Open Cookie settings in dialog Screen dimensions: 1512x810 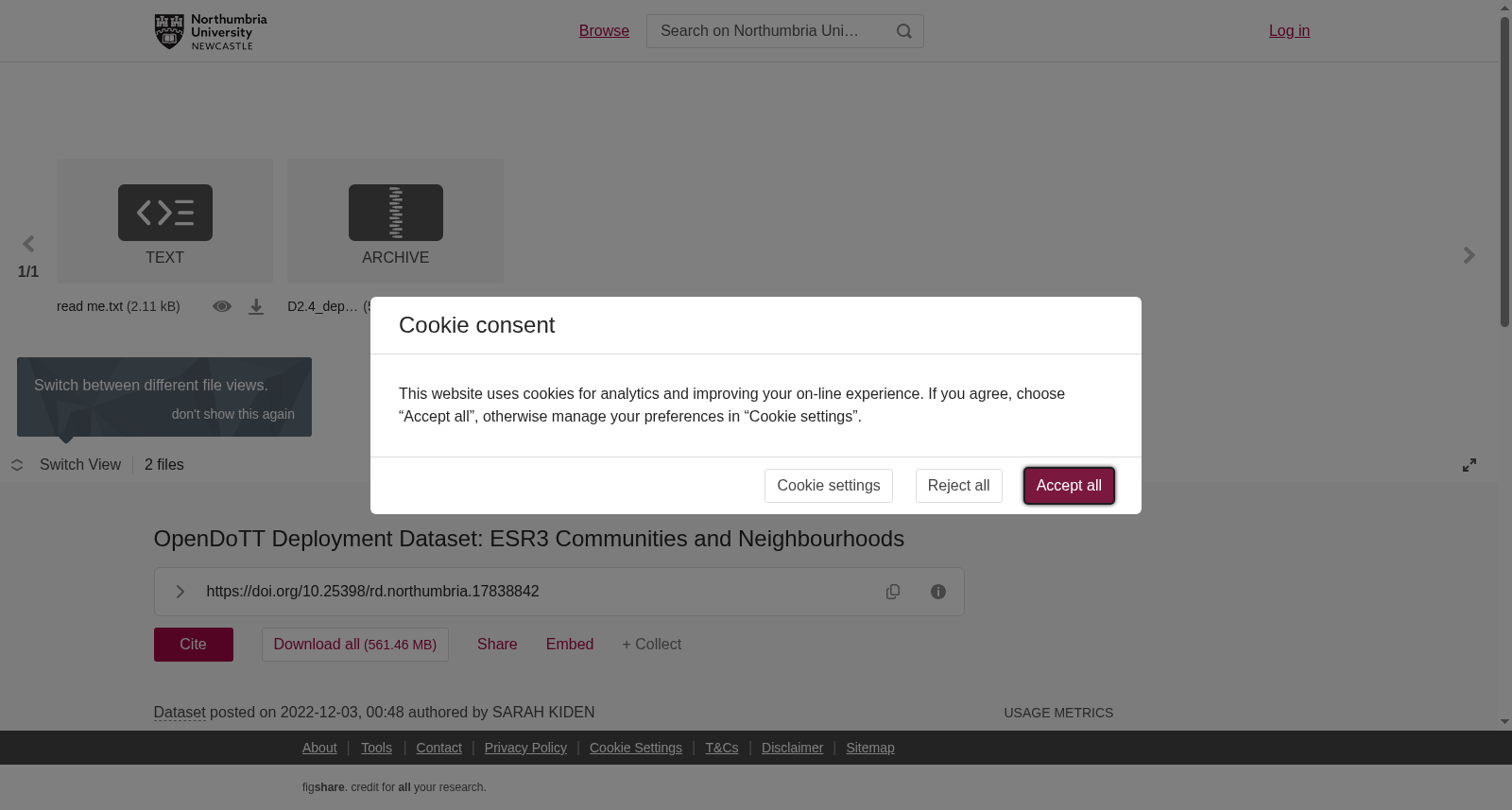click(x=829, y=486)
